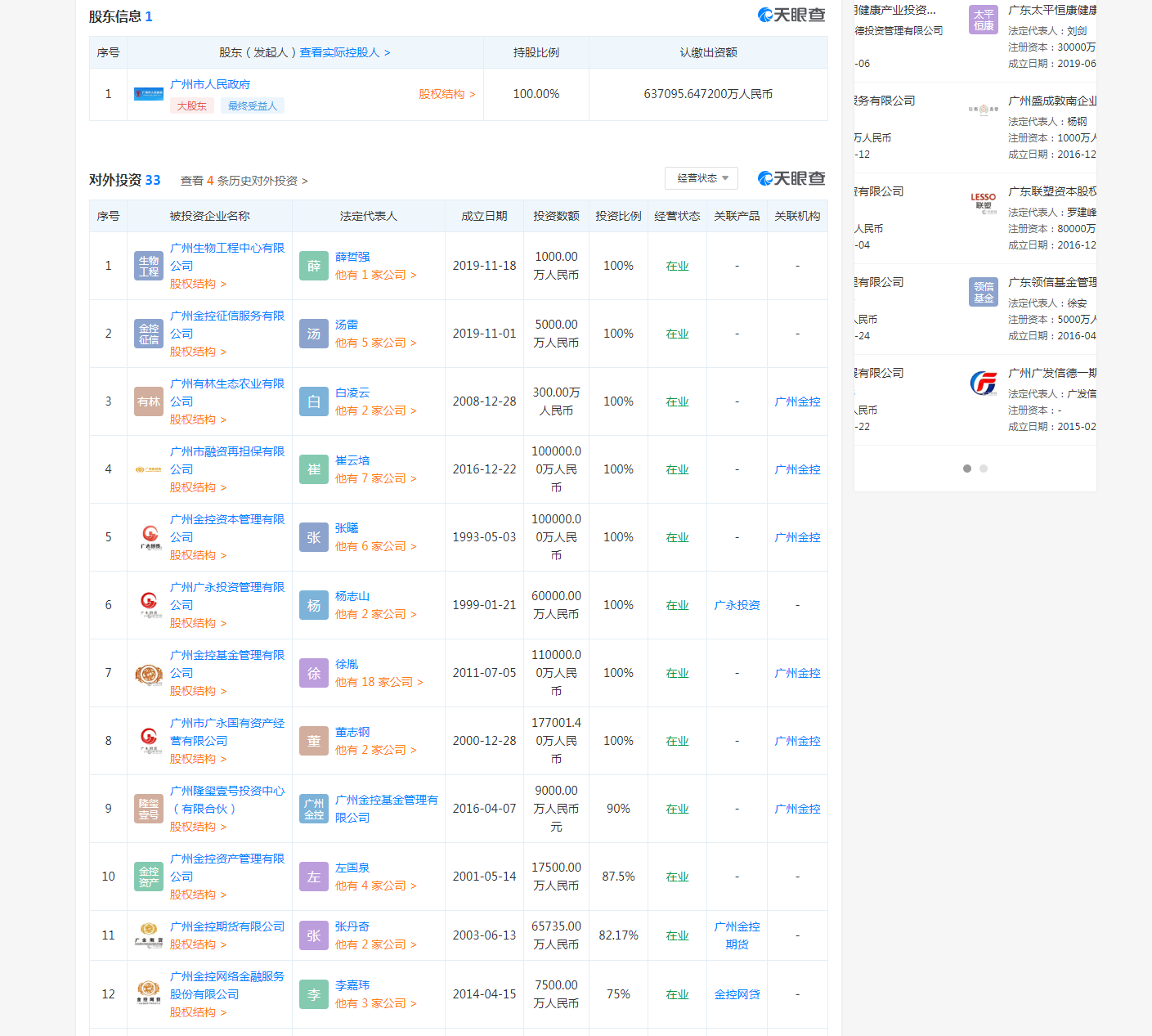
Task: Click the 广州市人民政府 shareholder logo
Action: [149, 94]
